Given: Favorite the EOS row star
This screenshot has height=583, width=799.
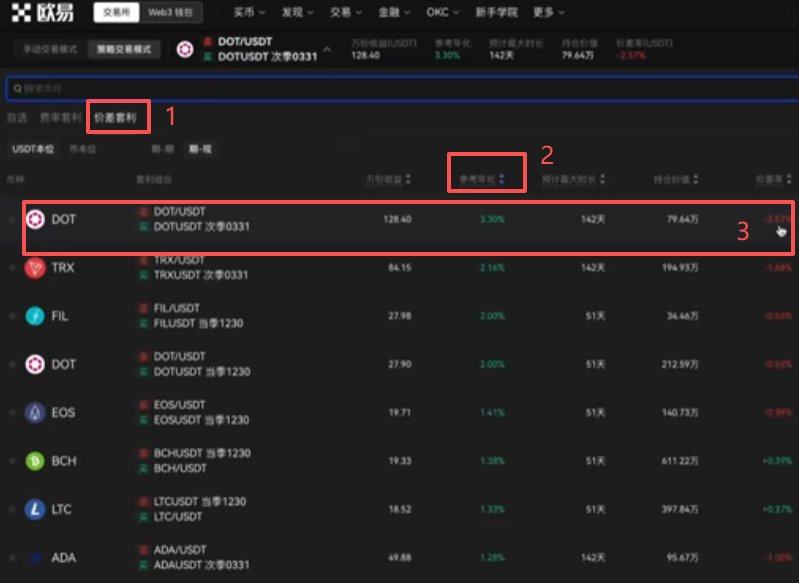Looking at the screenshot, I should [12, 412].
